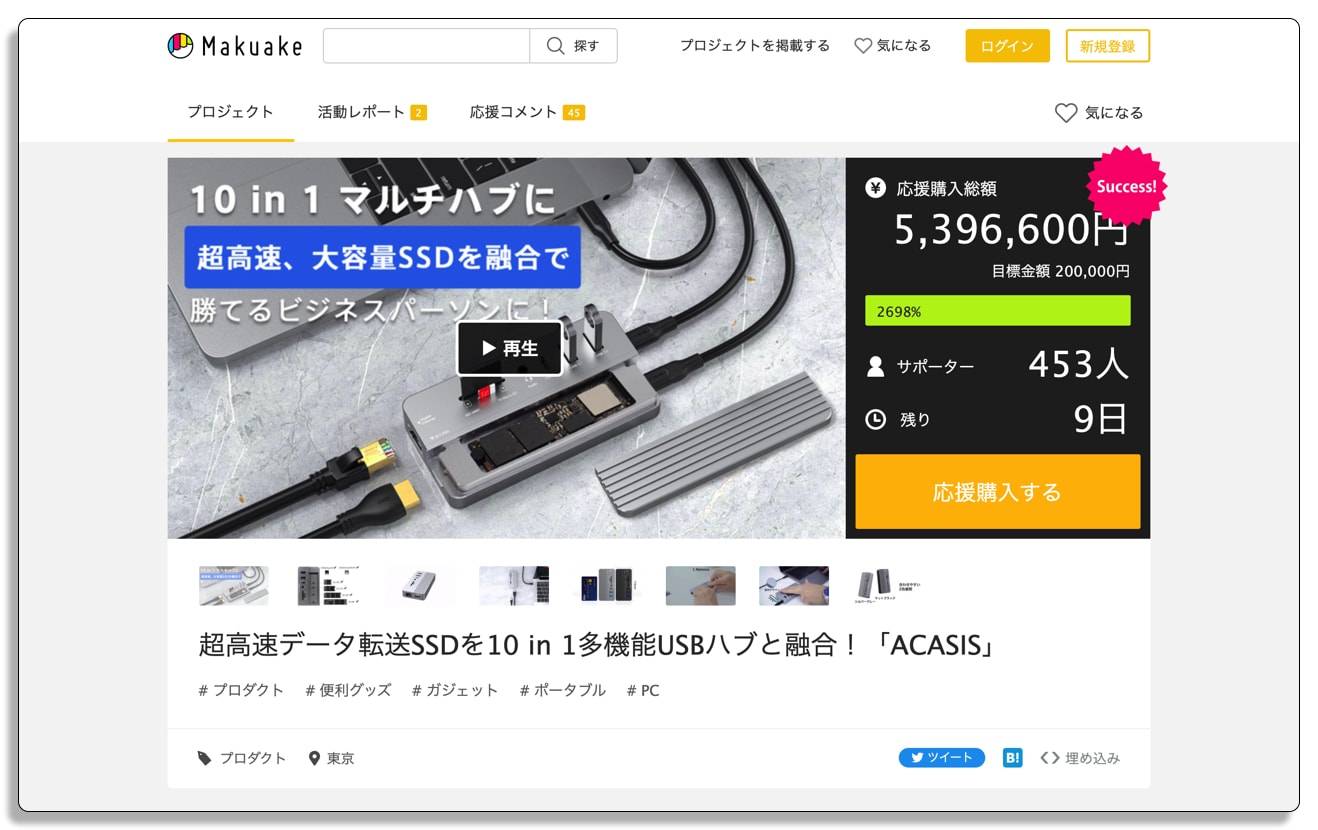
Task: Click the clock icon beside 残り
Action: pos(875,420)
